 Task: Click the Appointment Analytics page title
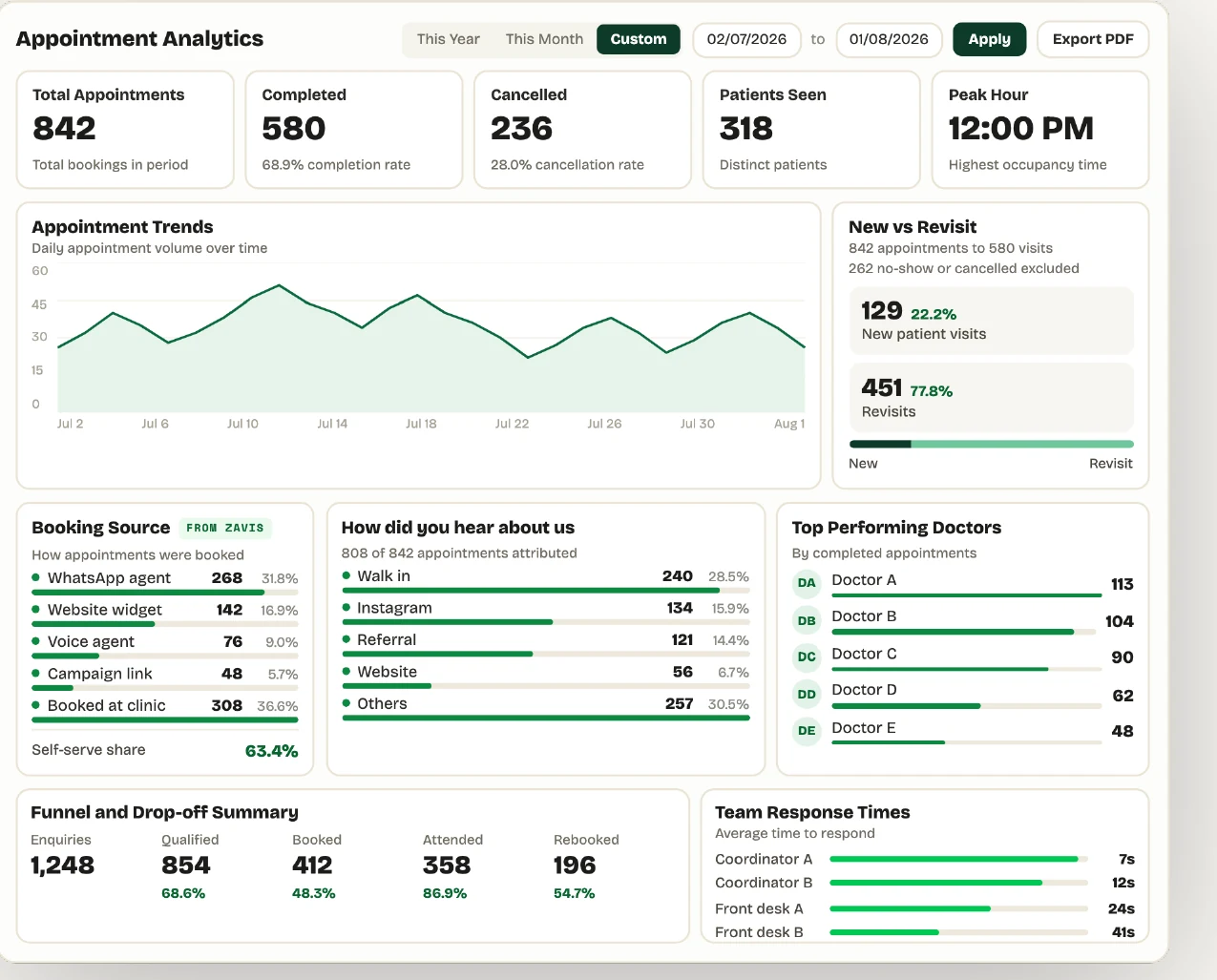[139, 39]
